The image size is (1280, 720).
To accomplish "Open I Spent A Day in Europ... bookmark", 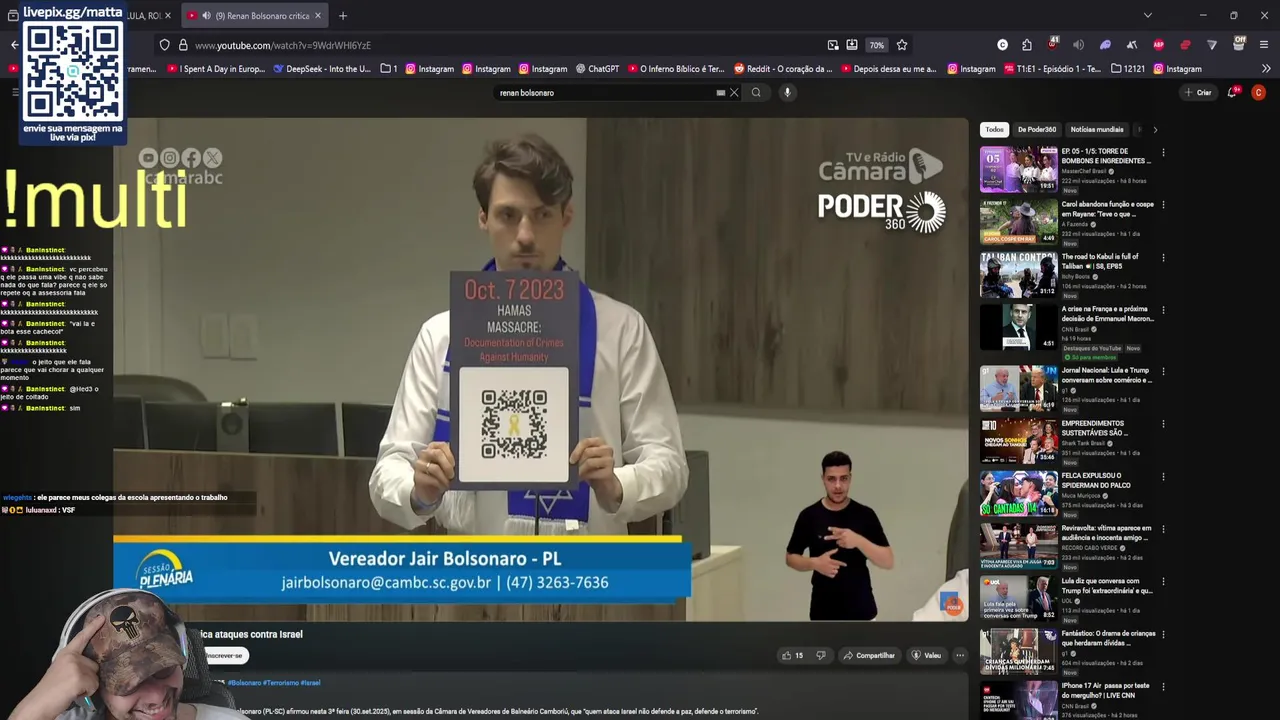I will [216, 69].
